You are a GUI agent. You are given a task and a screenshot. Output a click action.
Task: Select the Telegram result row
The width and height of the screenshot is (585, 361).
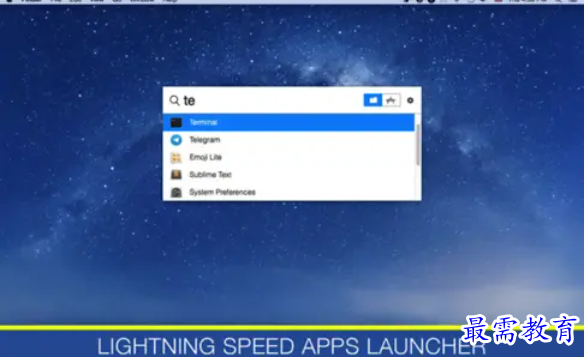click(289, 140)
